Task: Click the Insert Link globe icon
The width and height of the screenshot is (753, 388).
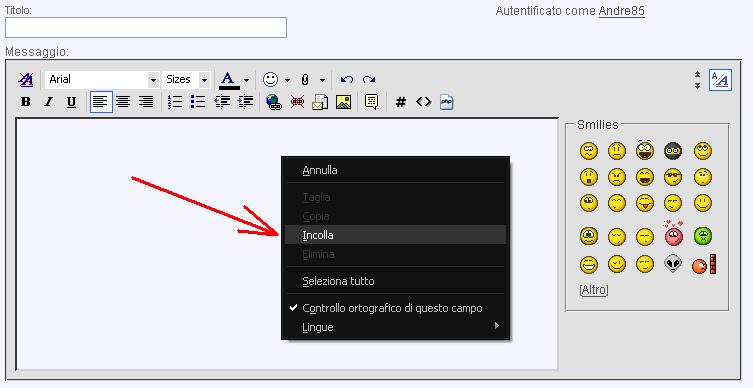Action: click(274, 102)
